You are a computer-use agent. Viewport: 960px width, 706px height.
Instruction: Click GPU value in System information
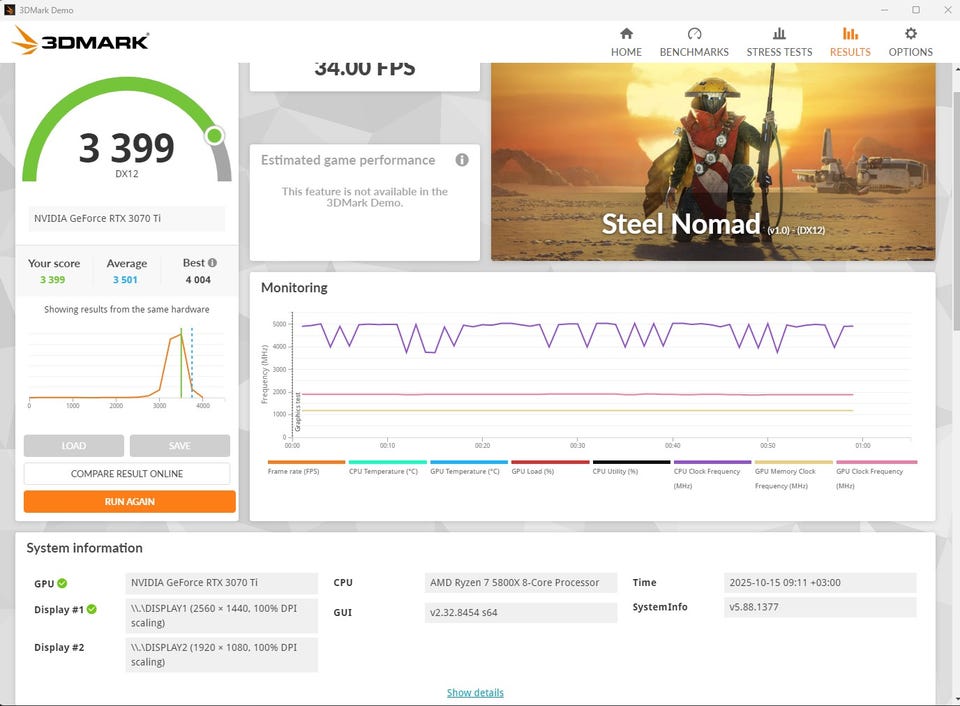coord(222,583)
